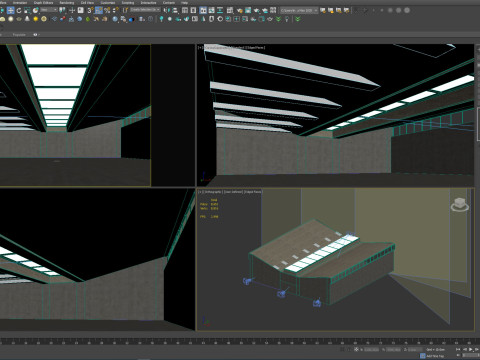This screenshot has width=480, height=360.
Task: Open Edit Named Selection Sets
Action: 125,10
